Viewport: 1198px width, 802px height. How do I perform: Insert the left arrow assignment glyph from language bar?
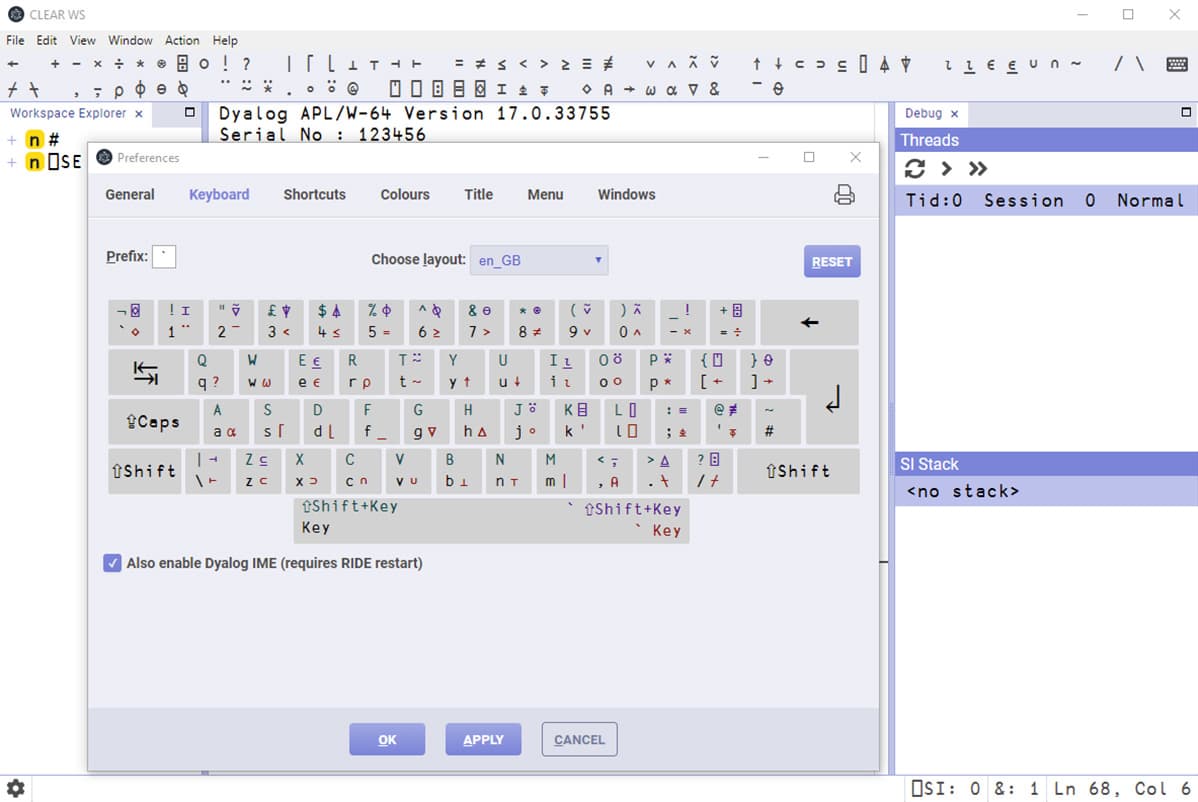tap(12, 64)
